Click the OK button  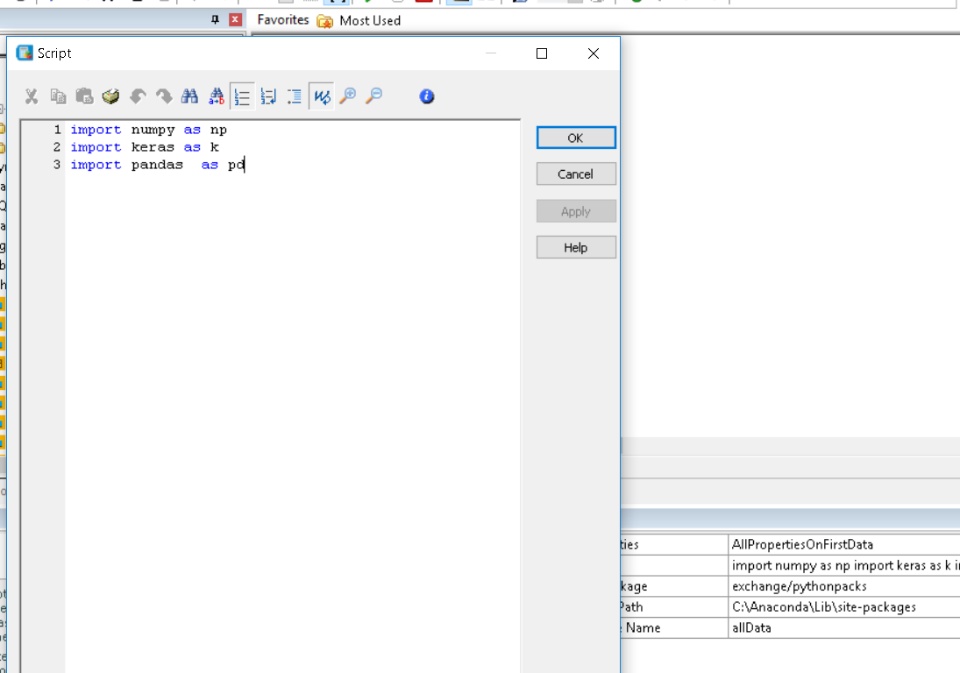[x=576, y=138]
